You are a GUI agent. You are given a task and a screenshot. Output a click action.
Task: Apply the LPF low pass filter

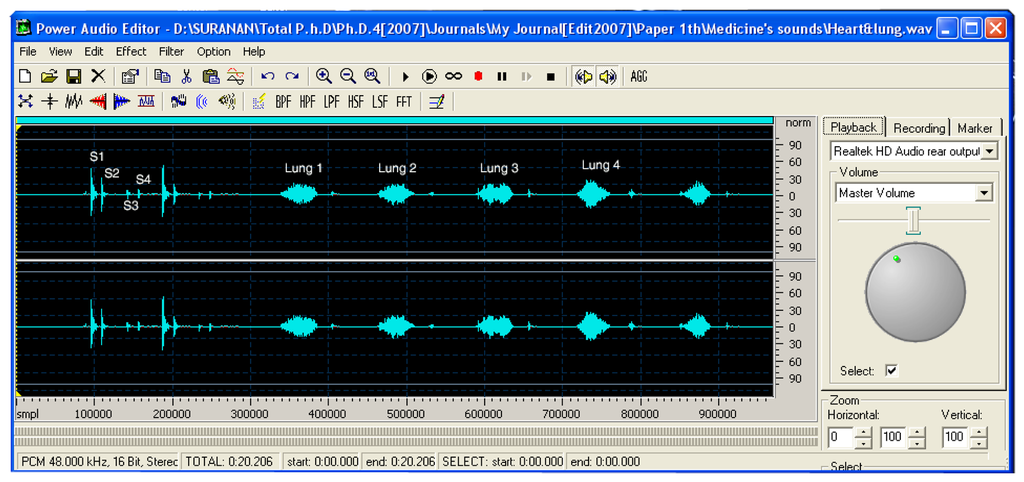[332, 101]
